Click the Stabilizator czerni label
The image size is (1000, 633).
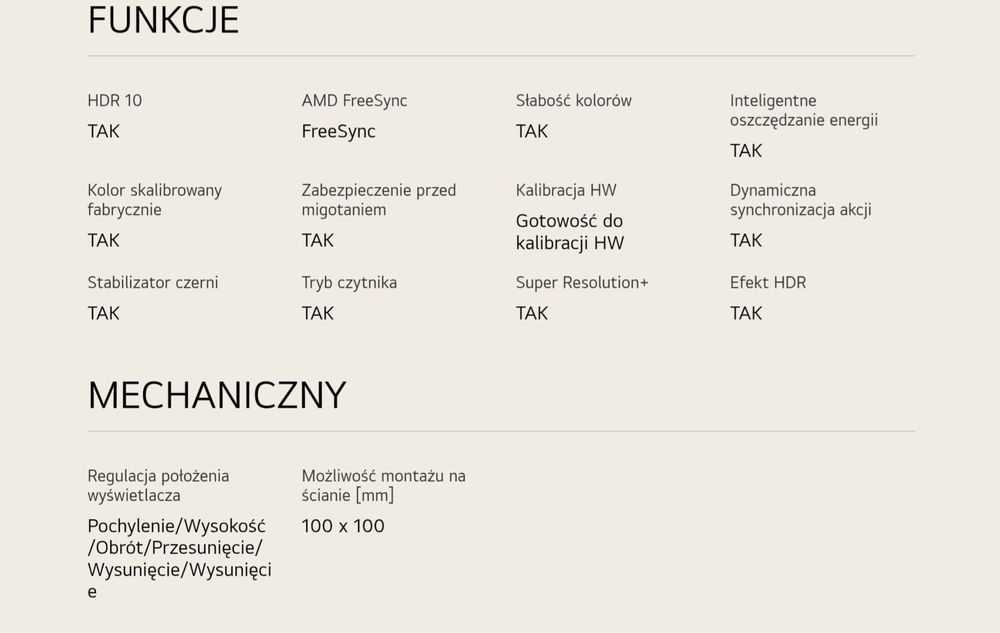tap(152, 282)
